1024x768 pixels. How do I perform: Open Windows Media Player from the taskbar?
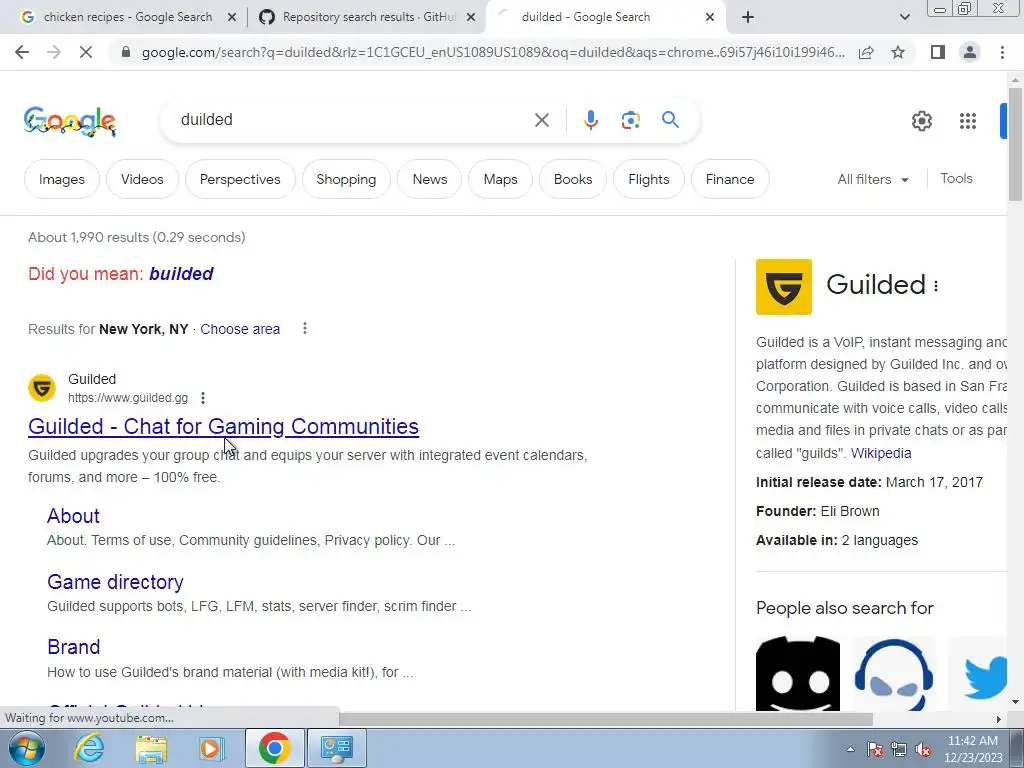[211, 748]
